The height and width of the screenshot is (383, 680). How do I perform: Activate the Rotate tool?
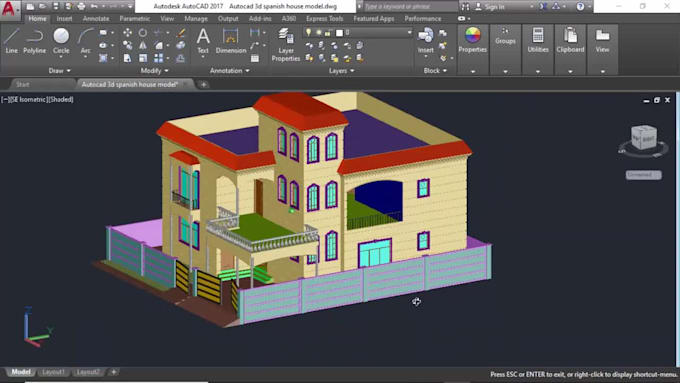[x=143, y=33]
